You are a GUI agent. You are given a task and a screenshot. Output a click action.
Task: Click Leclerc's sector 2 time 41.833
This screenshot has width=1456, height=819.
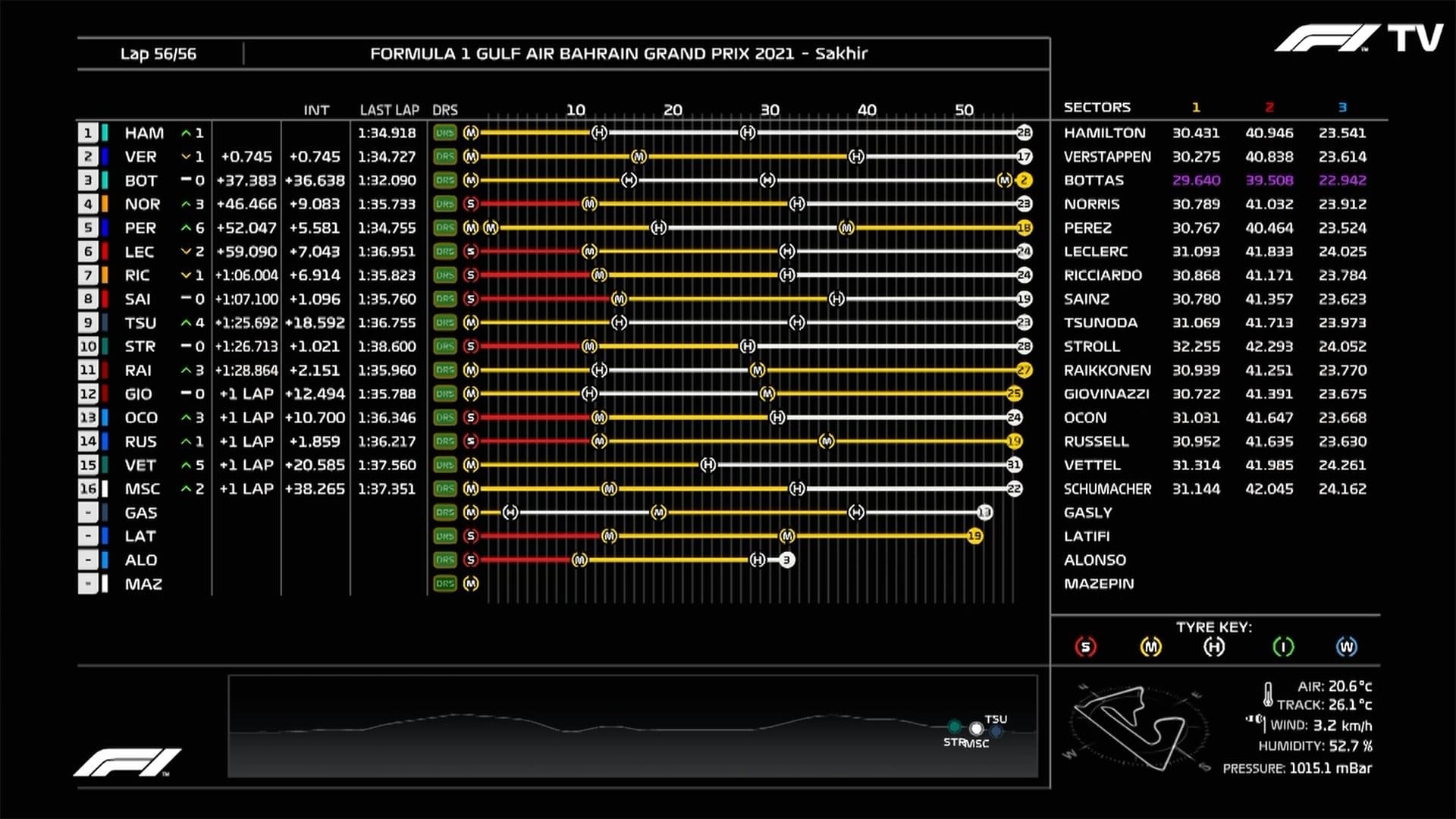1269,251
